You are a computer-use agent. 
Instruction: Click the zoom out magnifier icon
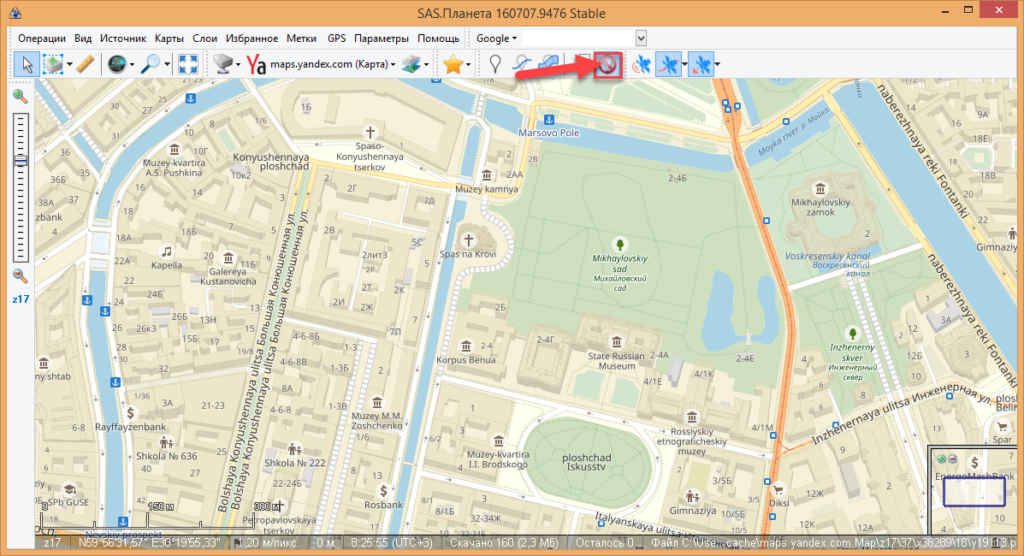pos(20,276)
